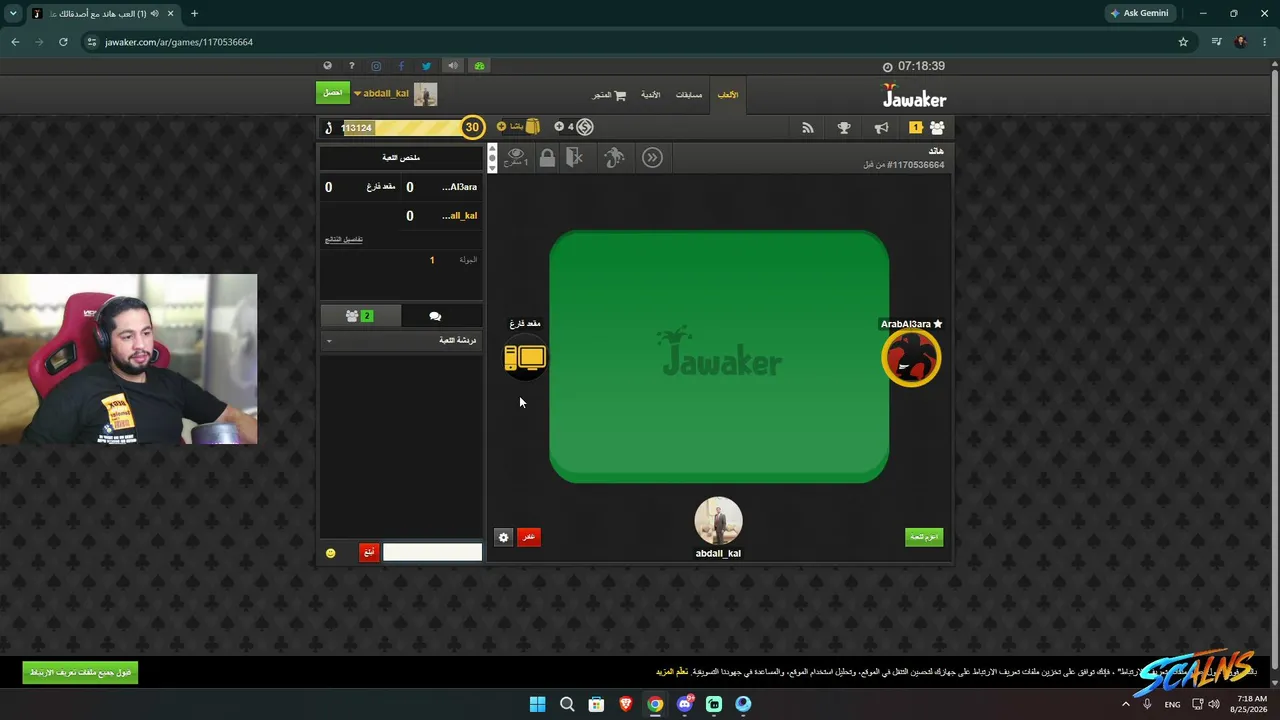Open the الأندية clubs tab

pyautogui.click(x=650, y=95)
